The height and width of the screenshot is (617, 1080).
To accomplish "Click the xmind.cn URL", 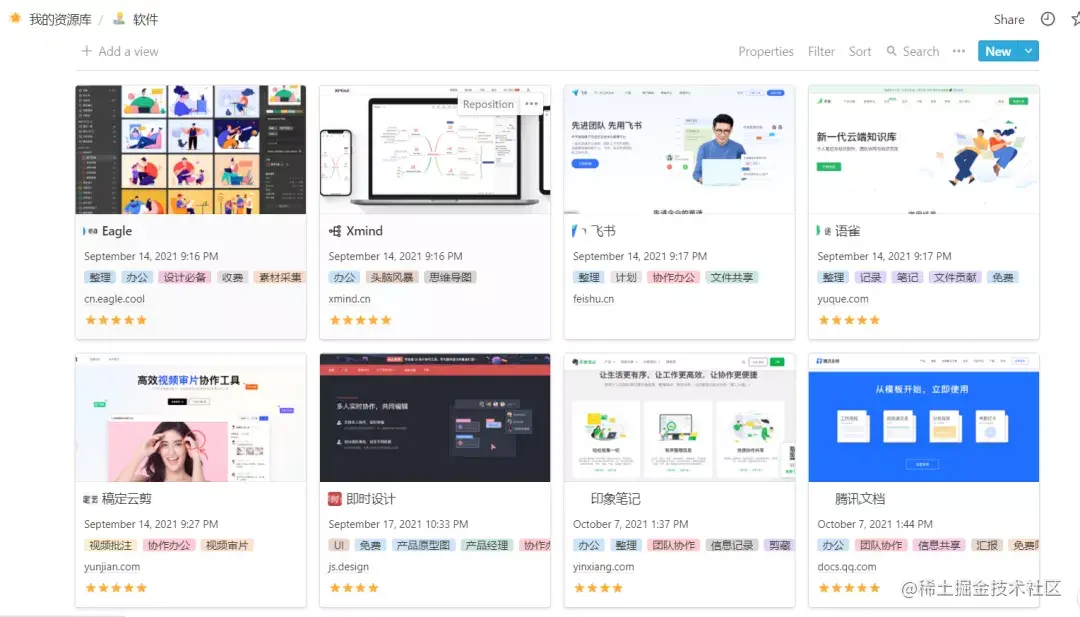I will point(349,299).
